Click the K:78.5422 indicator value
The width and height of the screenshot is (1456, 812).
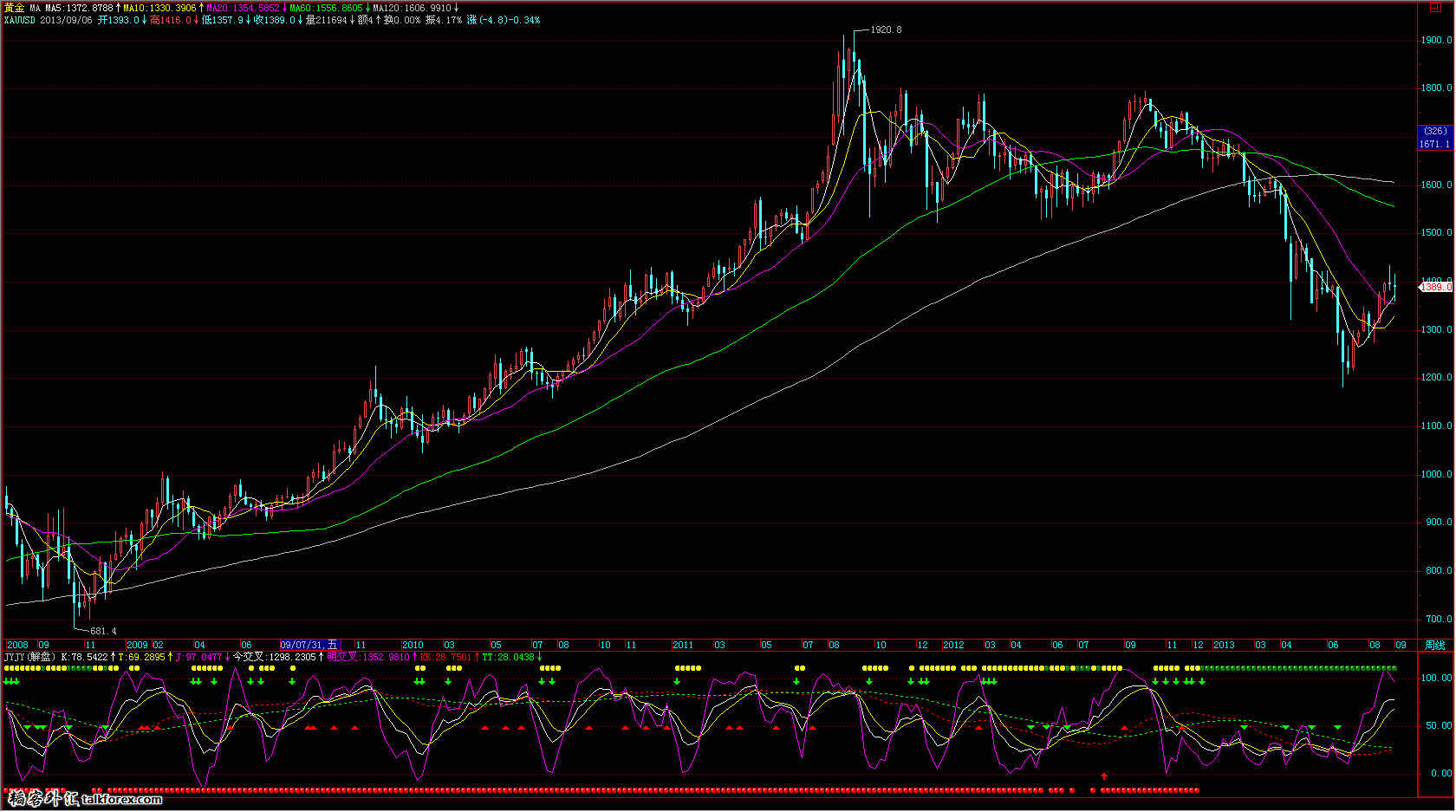point(85,657)
